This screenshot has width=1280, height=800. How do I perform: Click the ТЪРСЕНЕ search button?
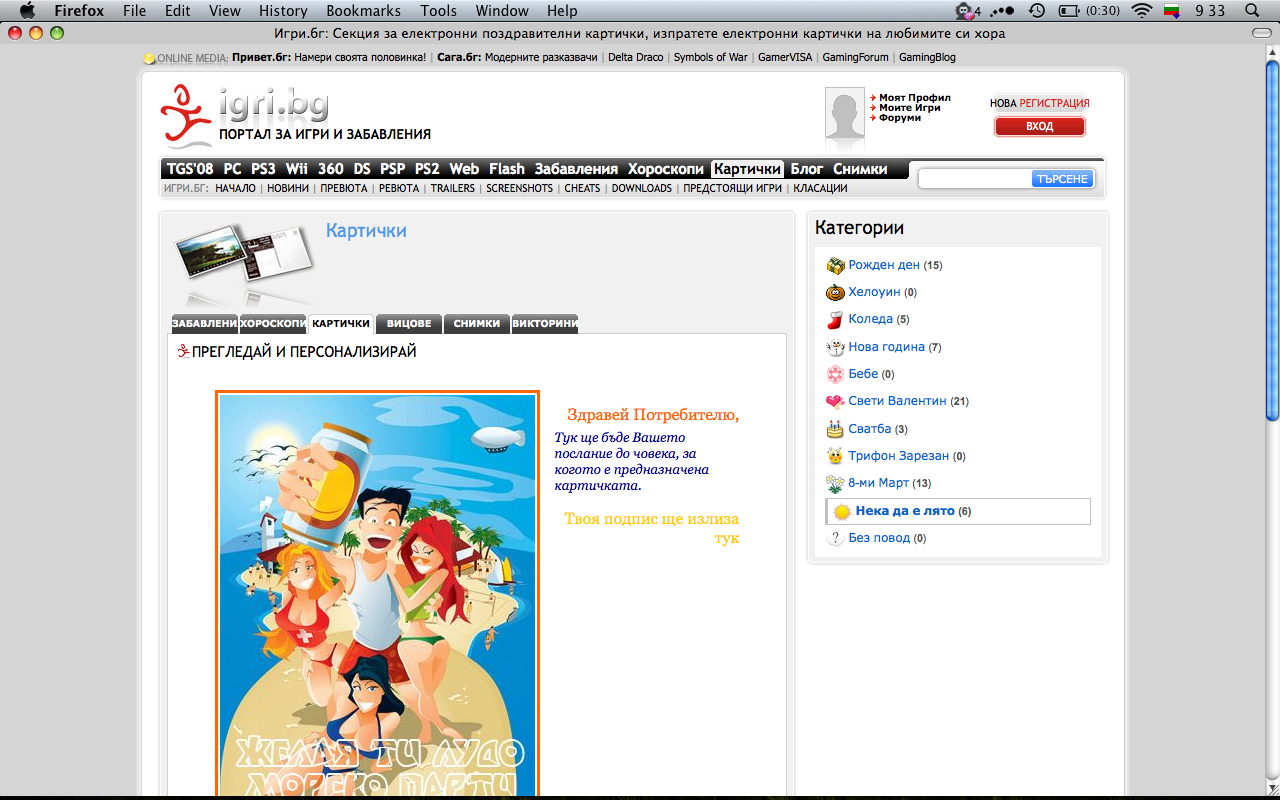pos(1062,179)
